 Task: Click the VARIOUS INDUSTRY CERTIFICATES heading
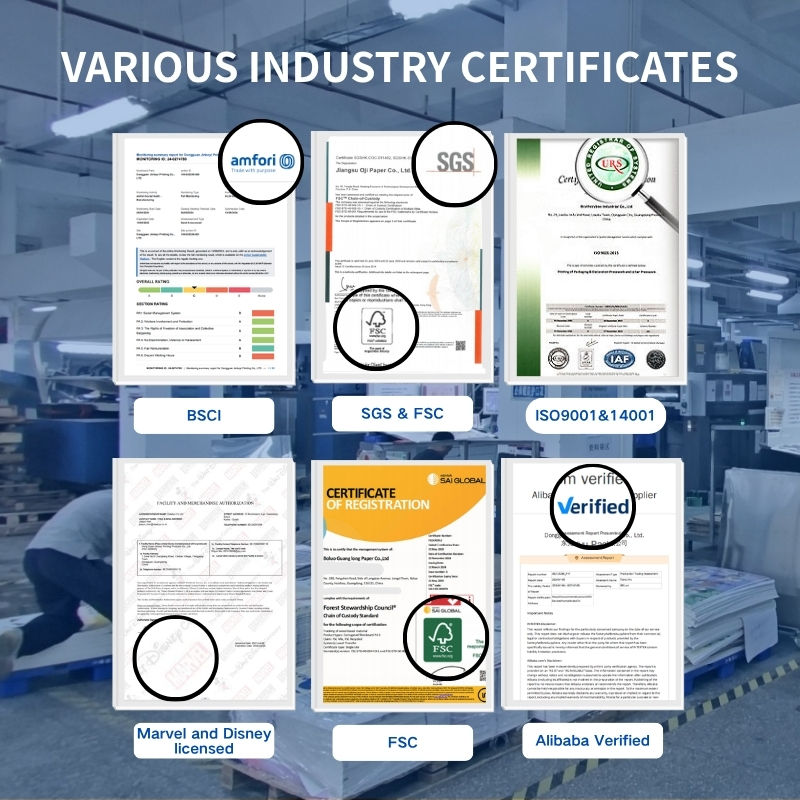click(399, 66)
